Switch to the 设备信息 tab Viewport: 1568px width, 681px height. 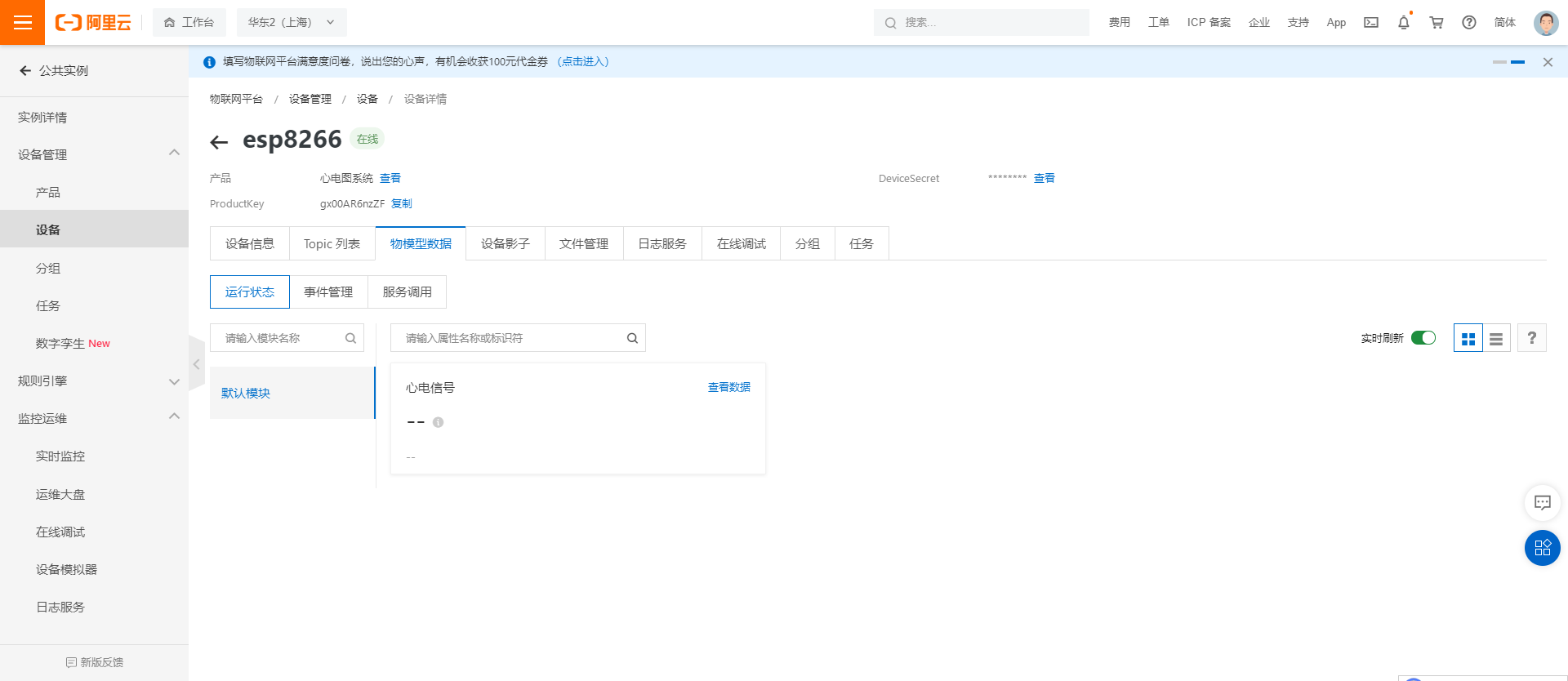(250, 244)
